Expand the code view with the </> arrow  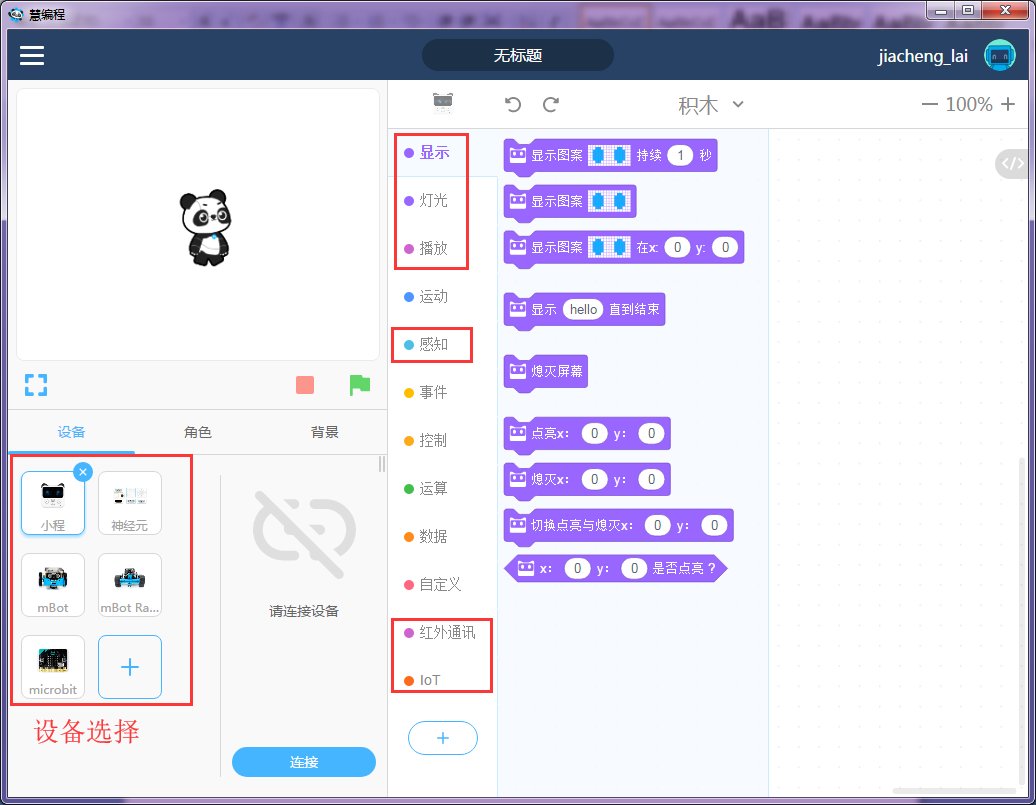tap(1013, 163)
